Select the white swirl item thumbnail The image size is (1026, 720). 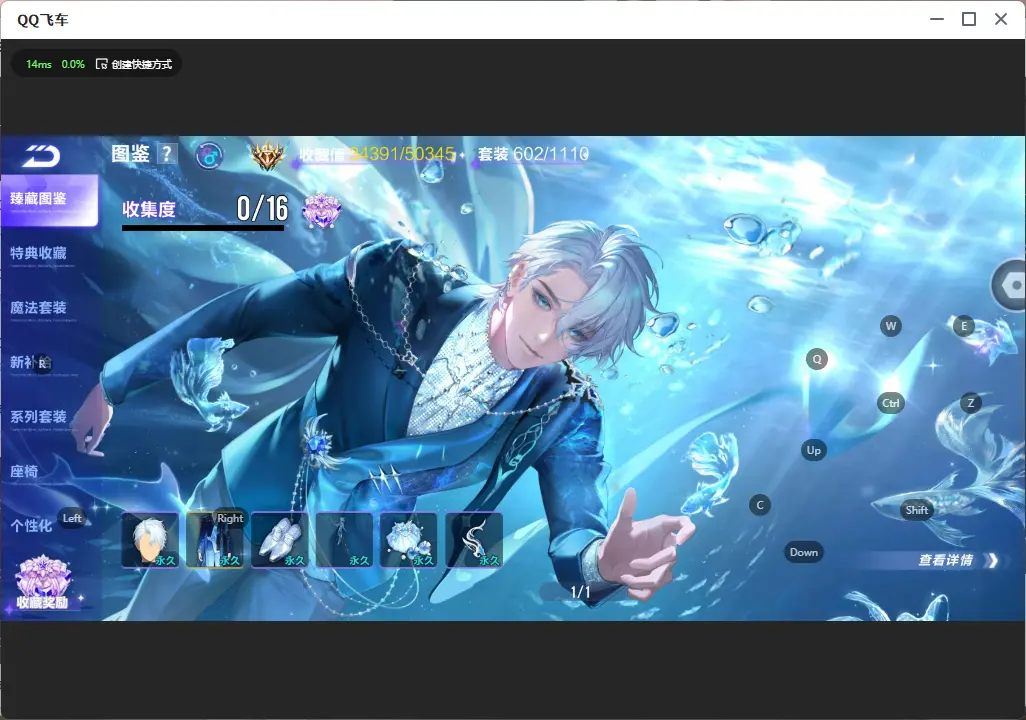474,540
